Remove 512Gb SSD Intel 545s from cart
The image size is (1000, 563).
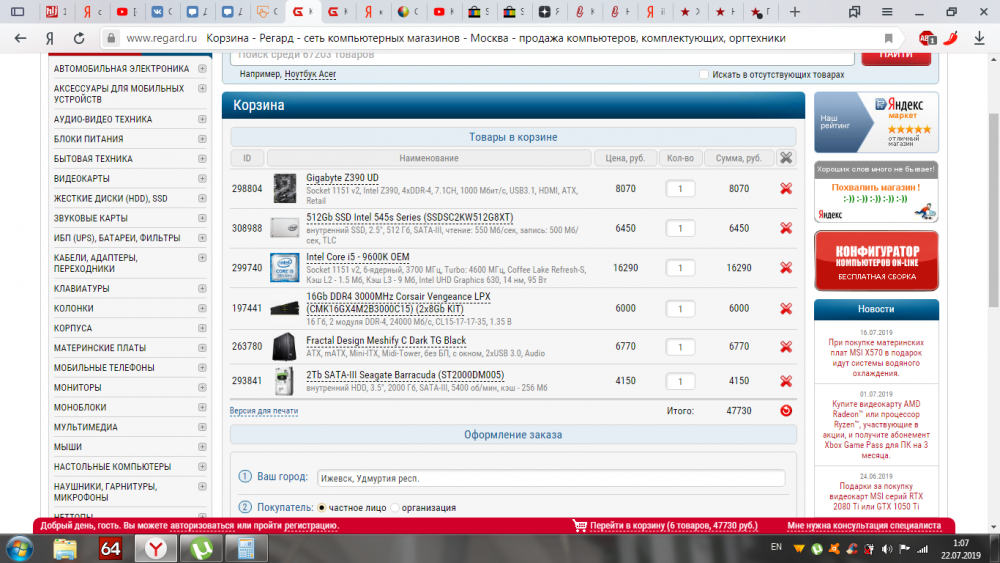pos(786,228)
